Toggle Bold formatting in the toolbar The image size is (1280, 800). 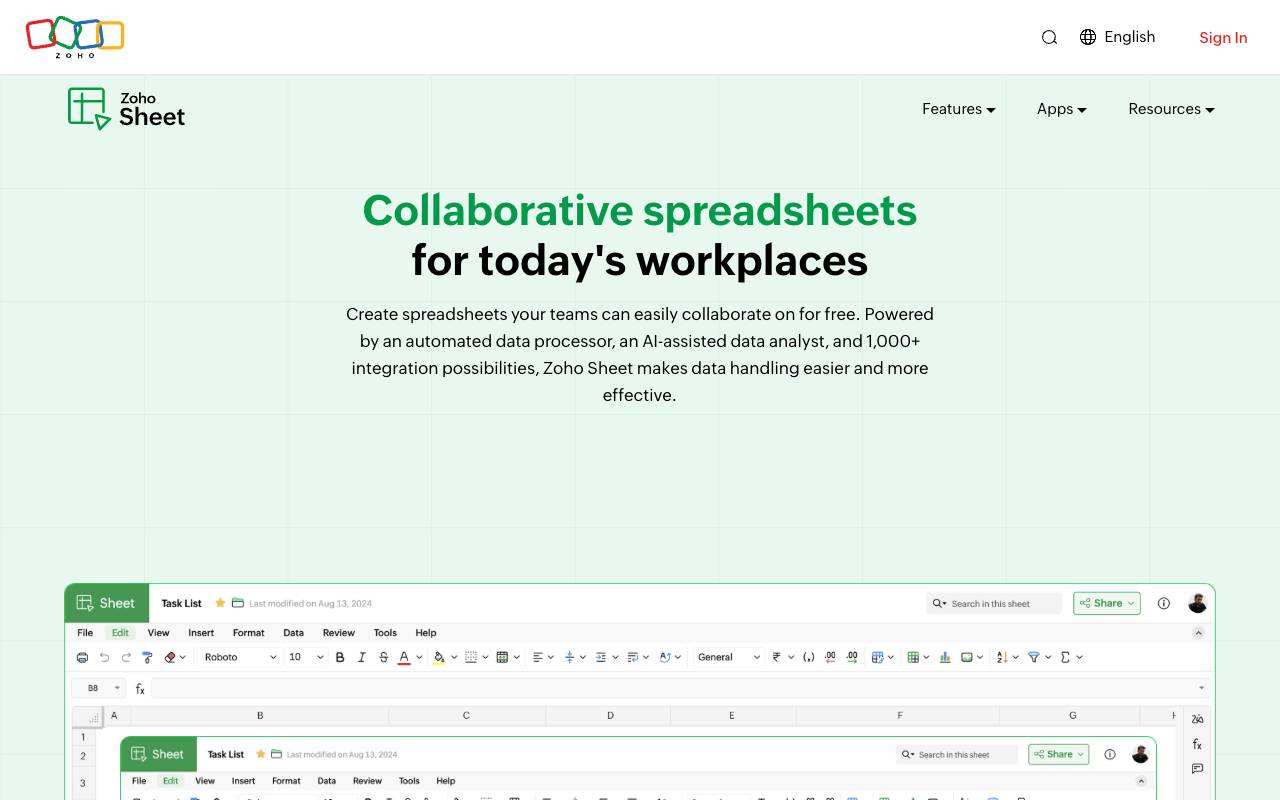pyautogui.click(x=340, y=657)
